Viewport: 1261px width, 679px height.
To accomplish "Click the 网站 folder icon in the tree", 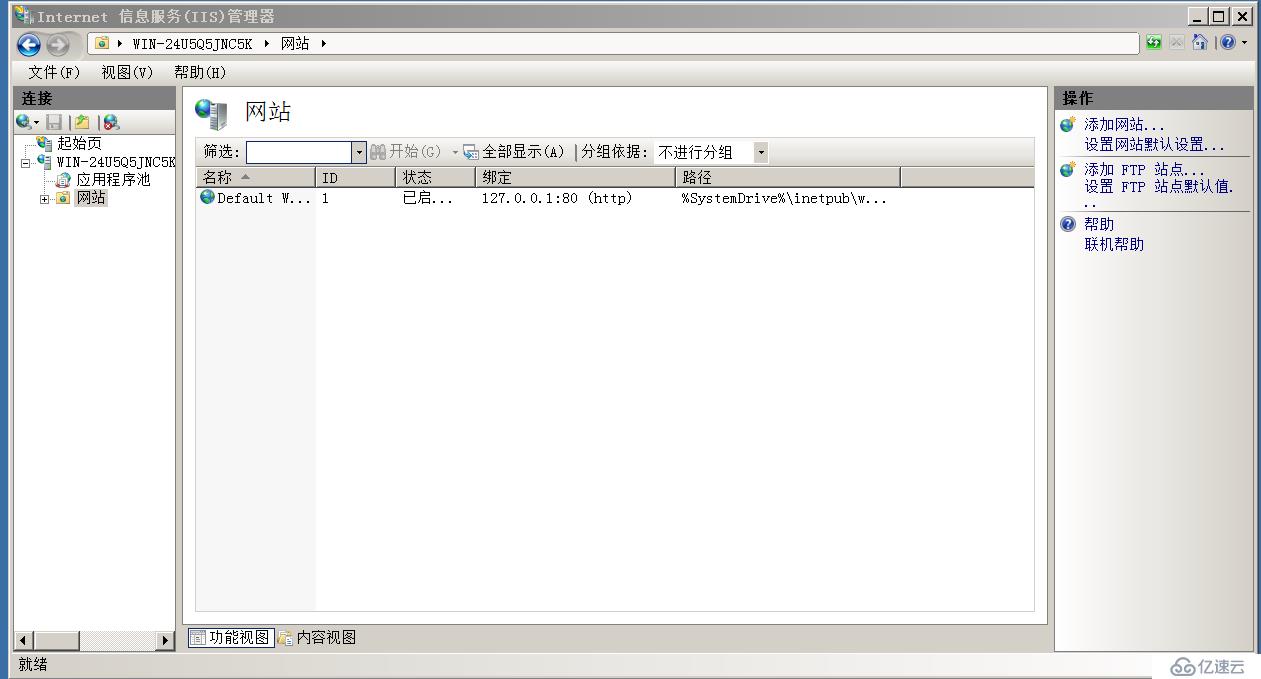I will [x=64, y=198].
